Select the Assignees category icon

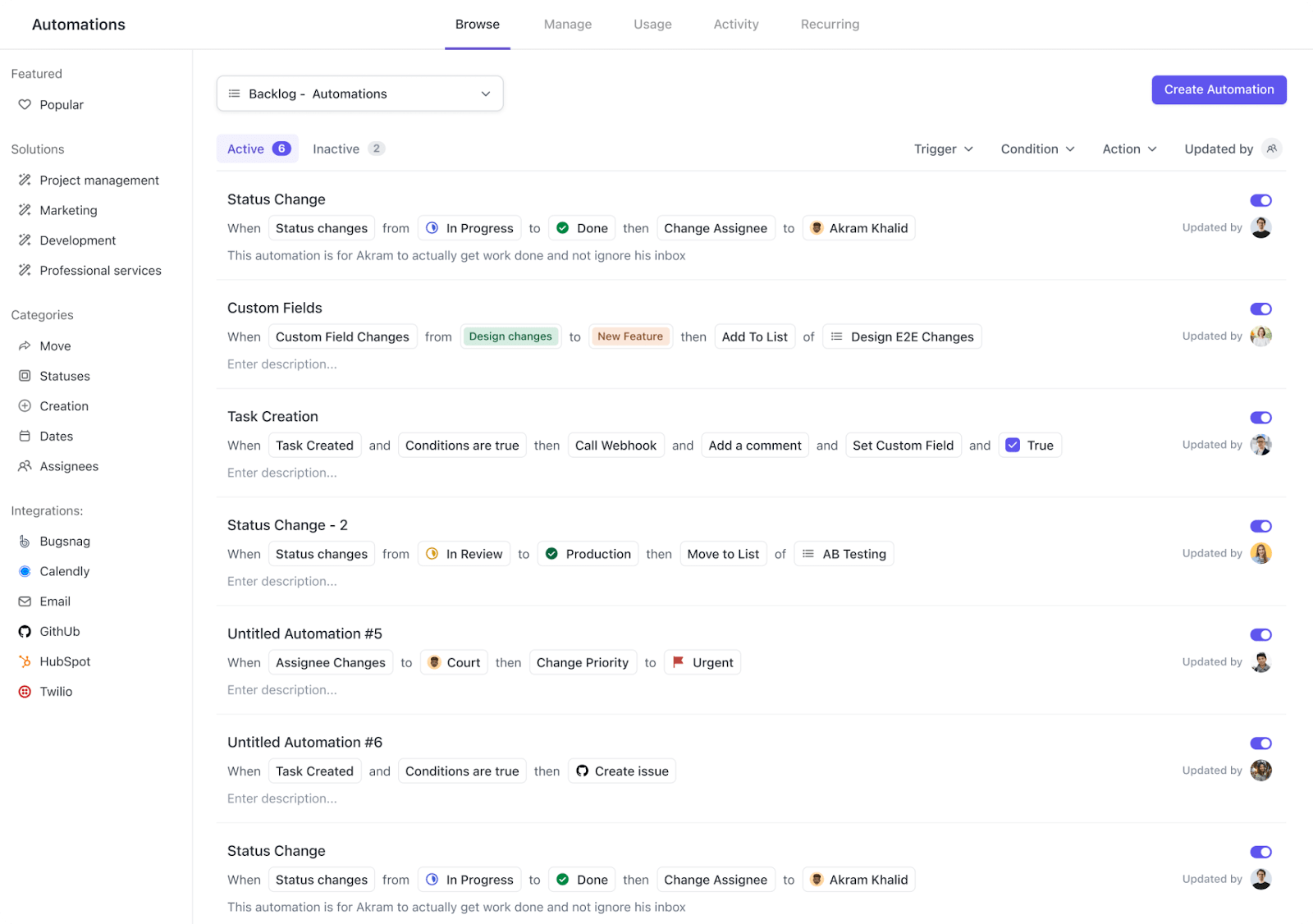point(25,466)
